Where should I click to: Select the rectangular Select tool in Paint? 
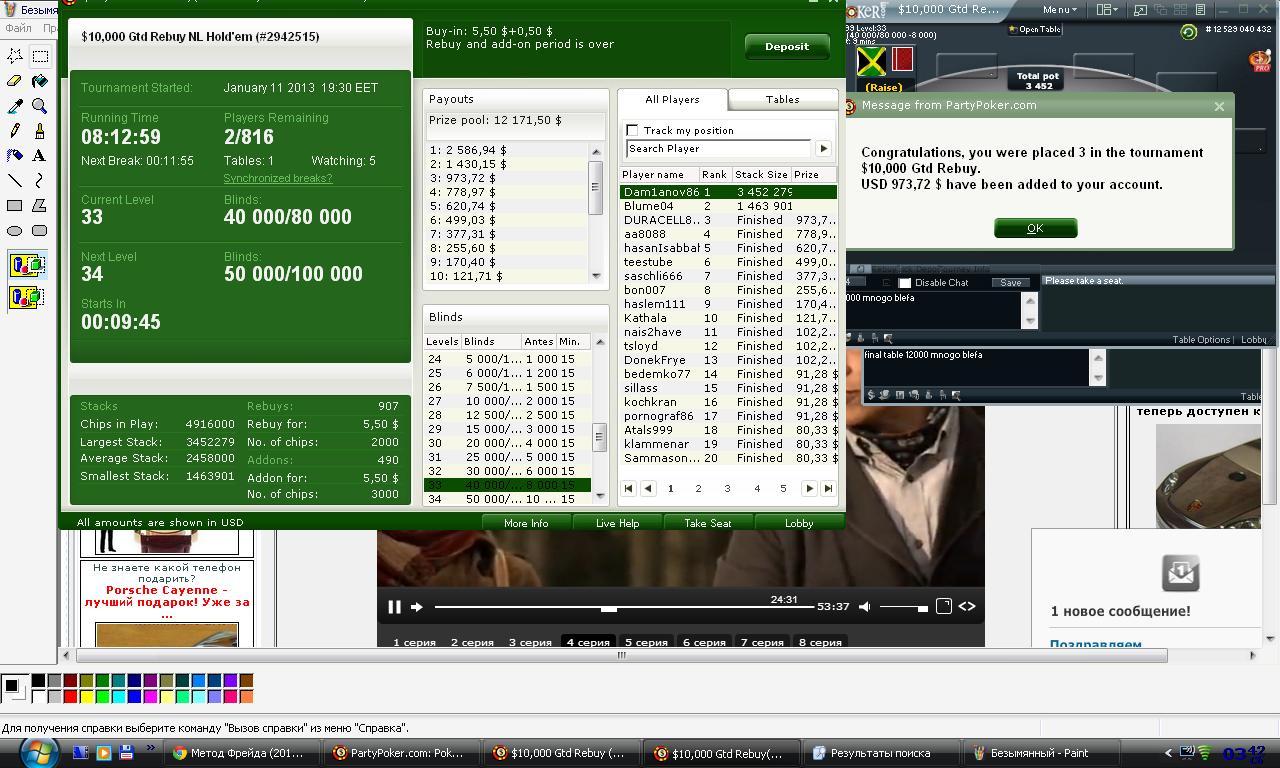click(40, 56)
